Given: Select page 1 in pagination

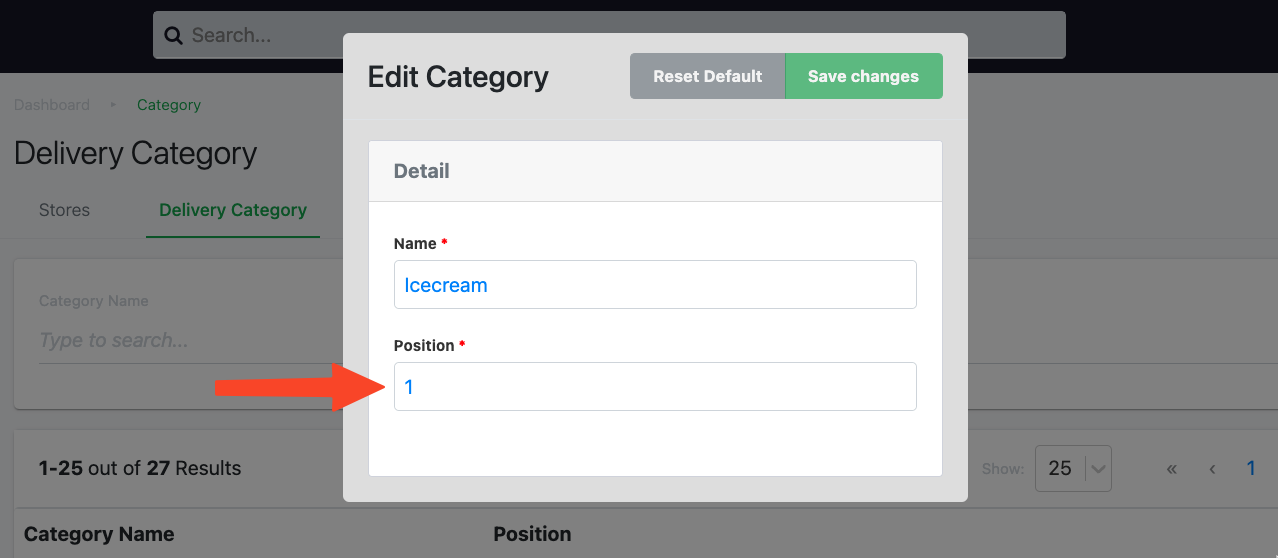Looking at the screenshot, I should pyautogui.click(x=1250, y=468).
